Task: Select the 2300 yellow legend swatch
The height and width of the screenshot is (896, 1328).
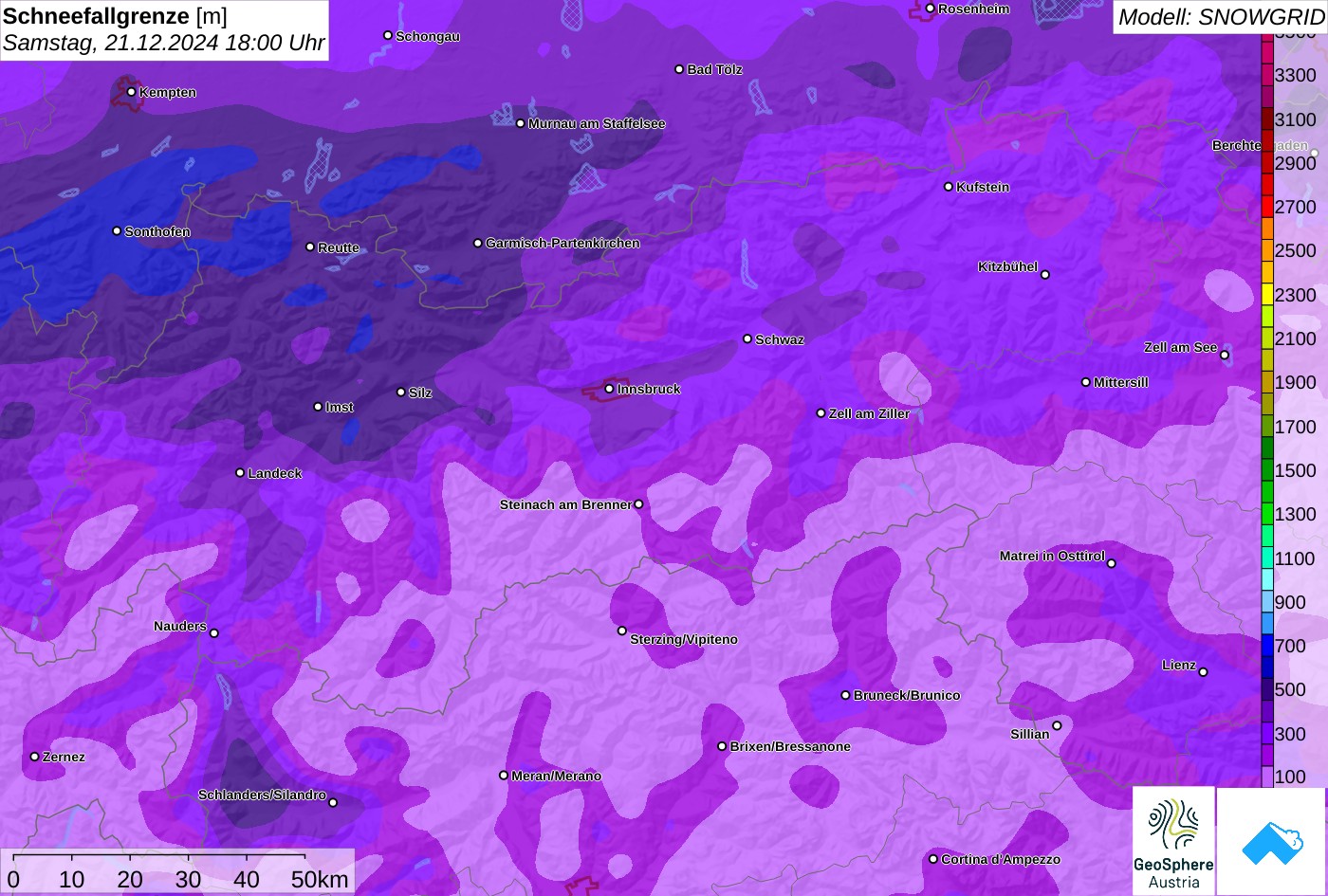Action: click(1267, 295)
